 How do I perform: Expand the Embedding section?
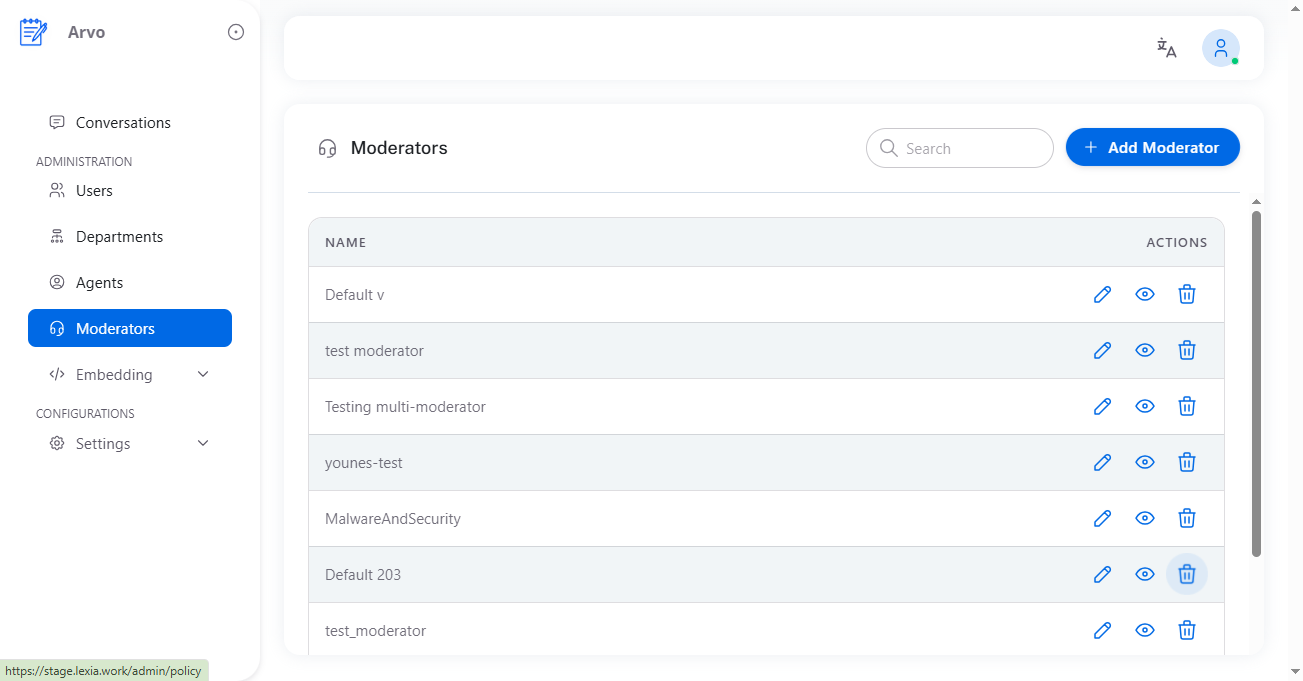(203, 373)
